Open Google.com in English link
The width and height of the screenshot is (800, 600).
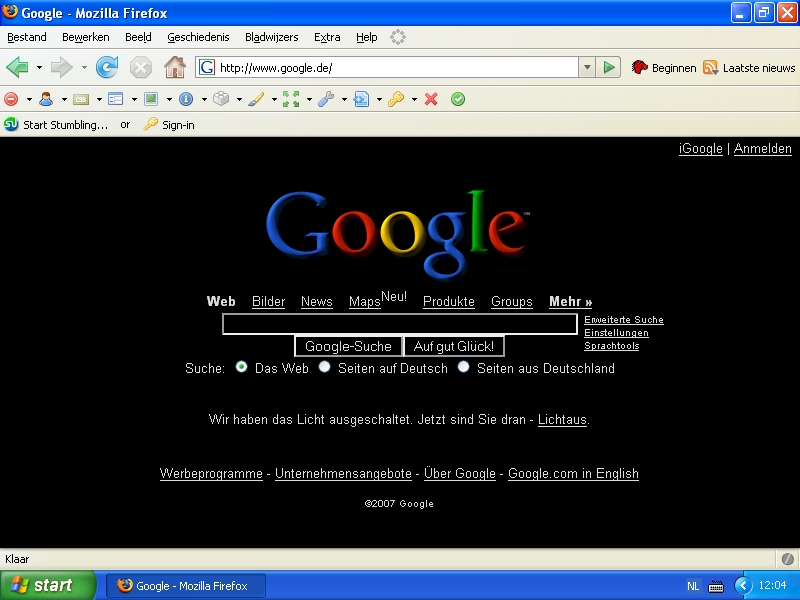pos(573,473)
